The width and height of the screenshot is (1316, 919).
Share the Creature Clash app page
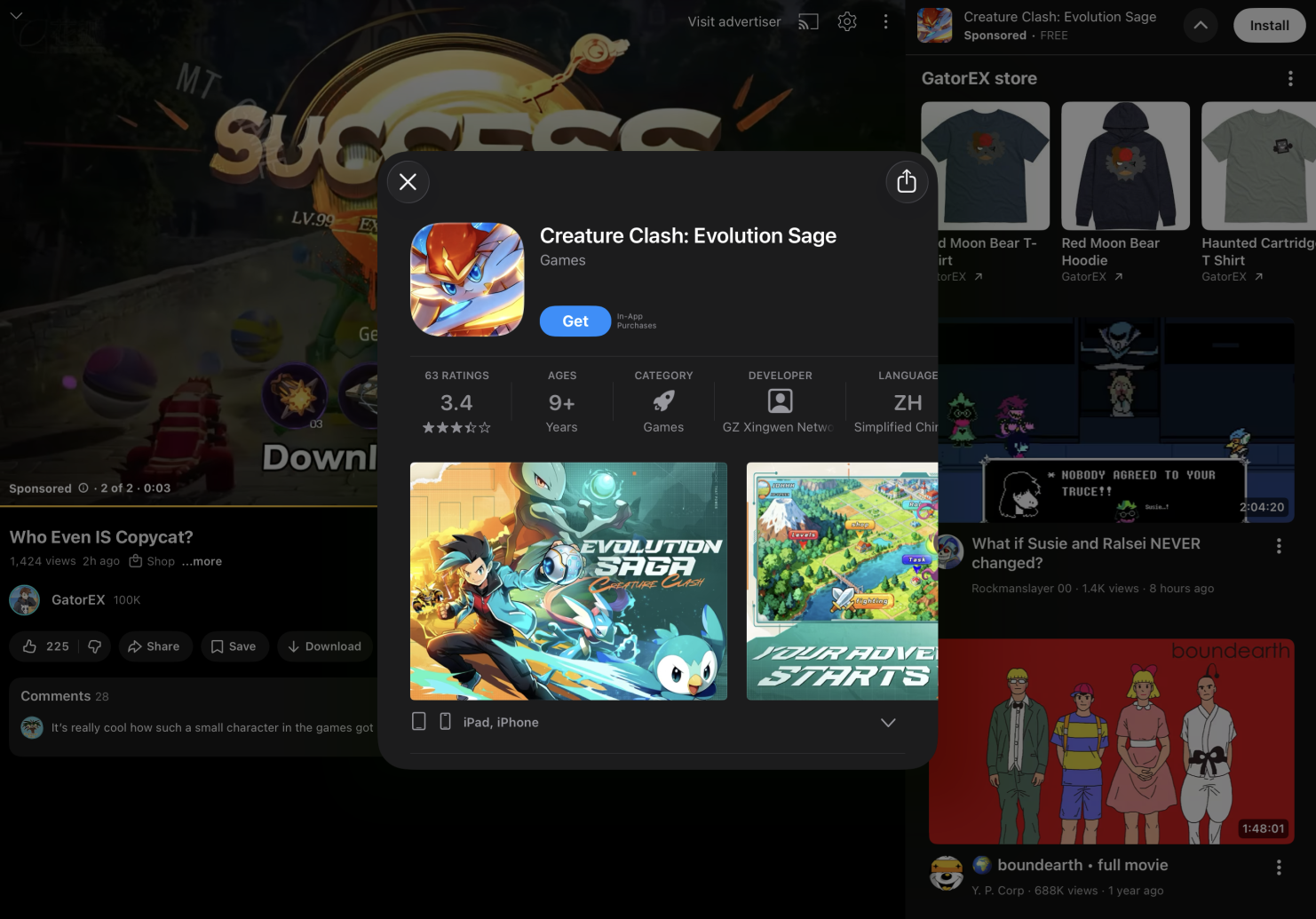click(907, 182)
